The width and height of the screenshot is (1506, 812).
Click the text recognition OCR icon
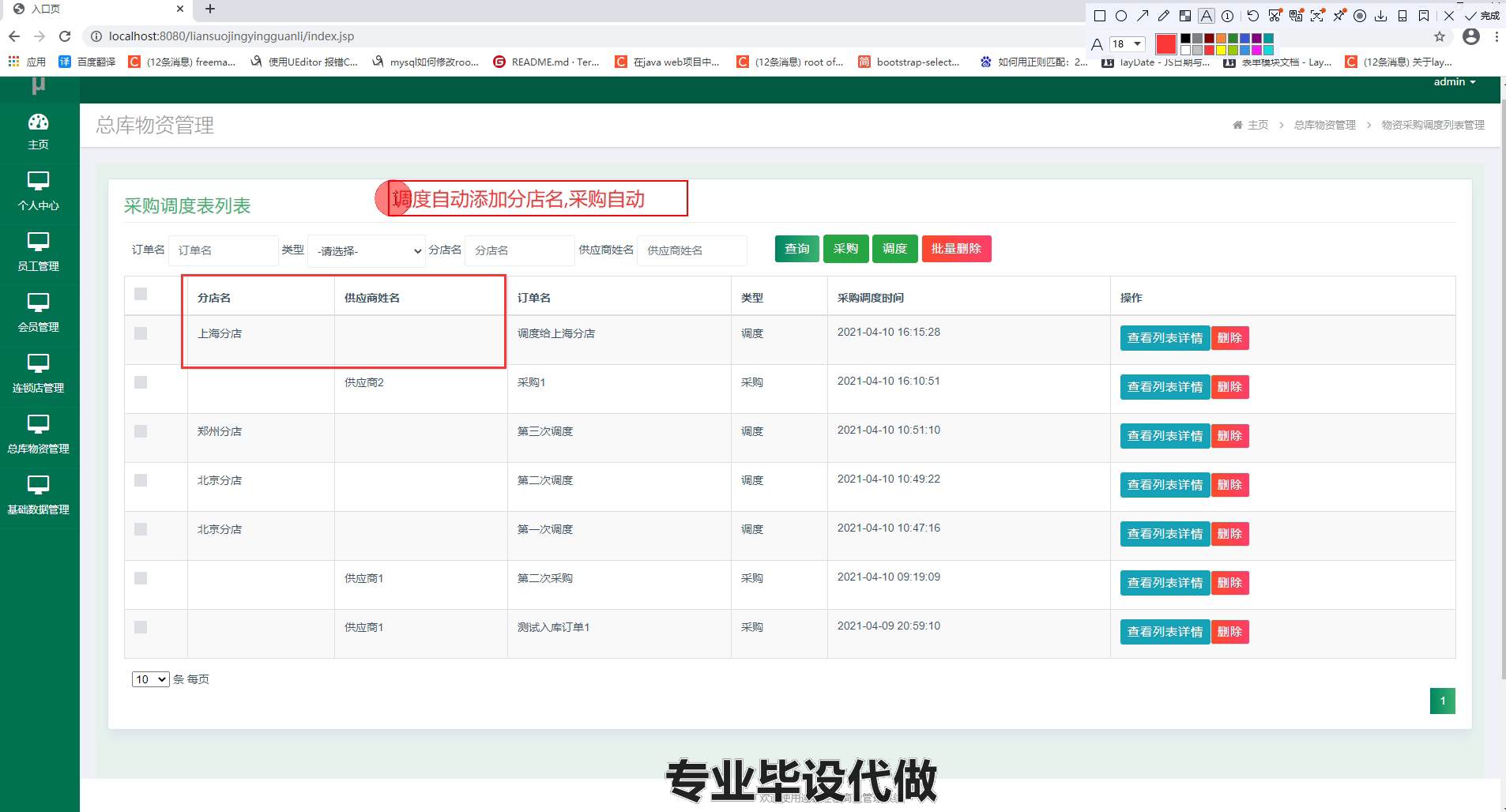click(1317, 16)
